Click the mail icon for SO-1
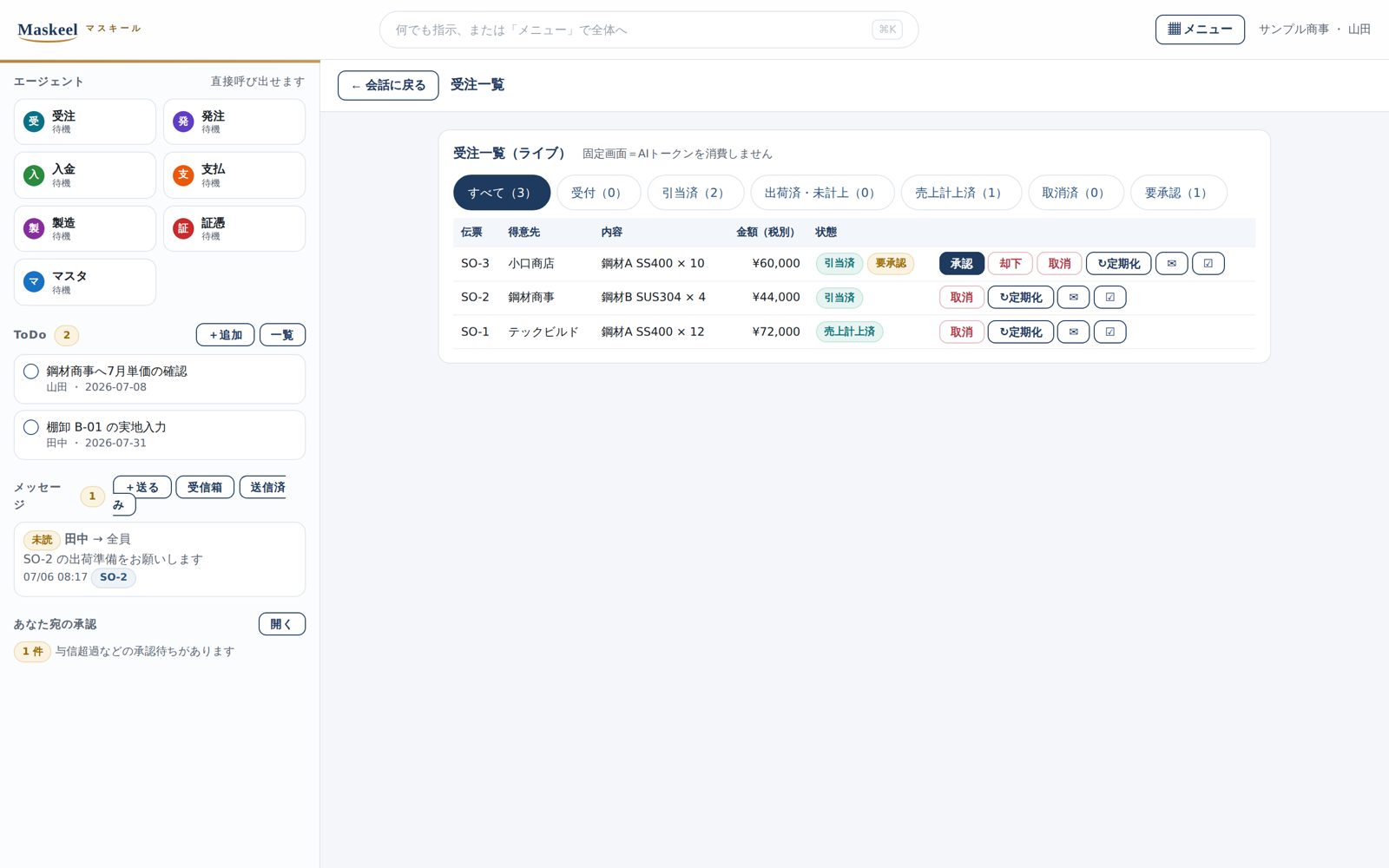 point(1073,332)
